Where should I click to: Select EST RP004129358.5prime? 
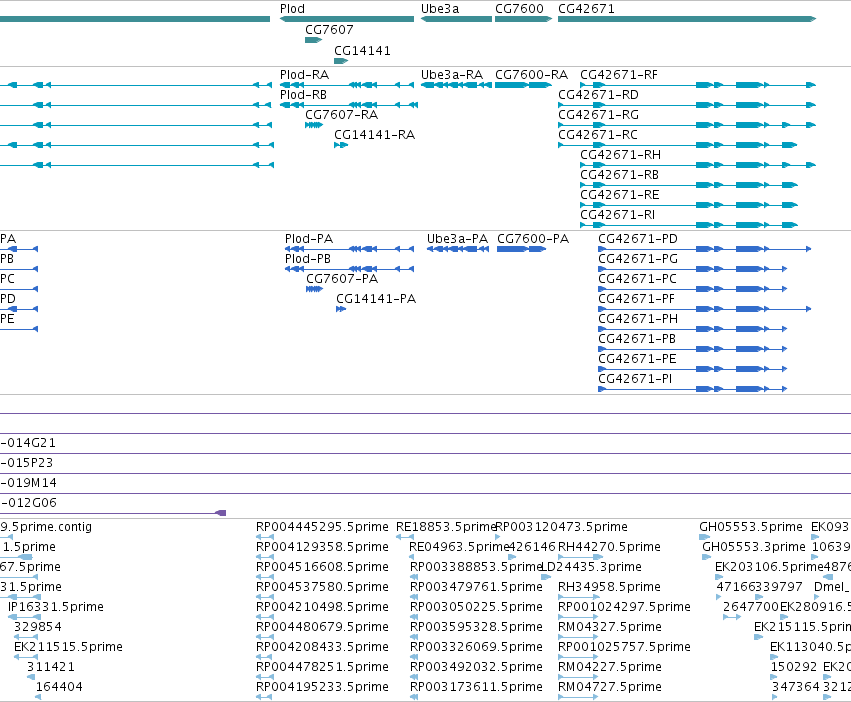pos(265,557)
